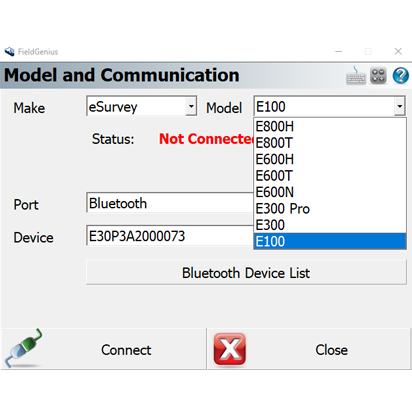This screenshot has height=412, width=412.
Task: Click the Make label
Action: point(29,108)
